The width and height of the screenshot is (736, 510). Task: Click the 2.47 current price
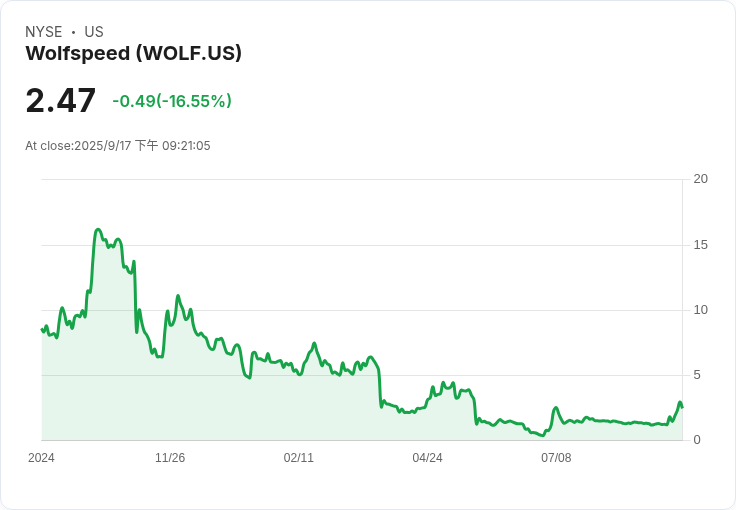(61, 100)
